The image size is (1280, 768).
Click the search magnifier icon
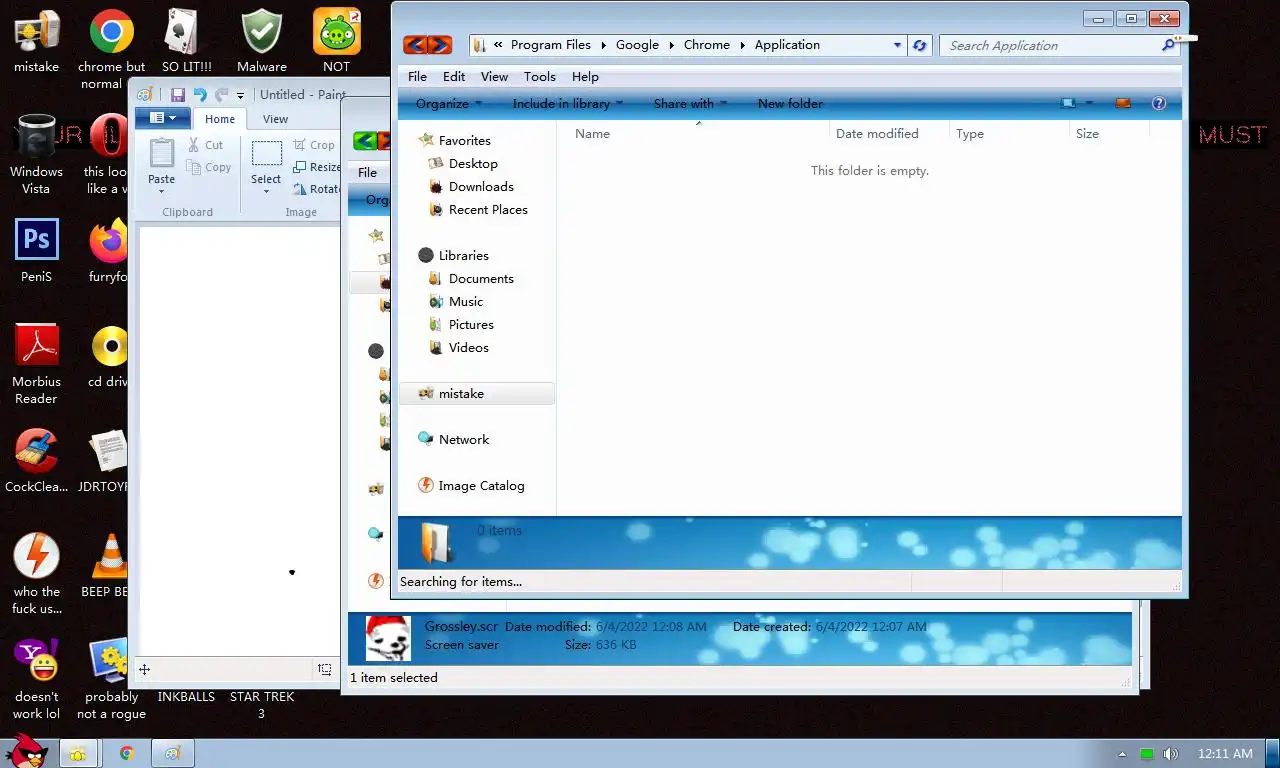(x=1168, y=45)
